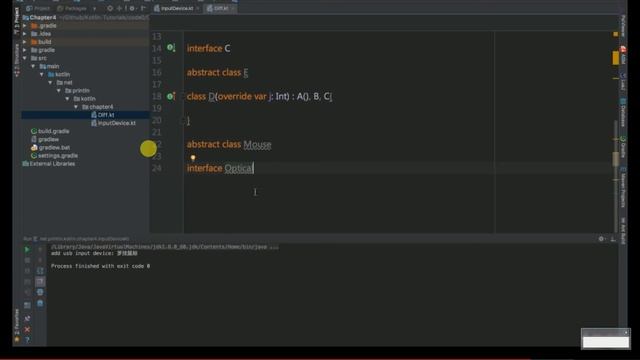Open Run panel help question mark icon
This screenshot has height=360, width=640.
(x=27, y=340)
